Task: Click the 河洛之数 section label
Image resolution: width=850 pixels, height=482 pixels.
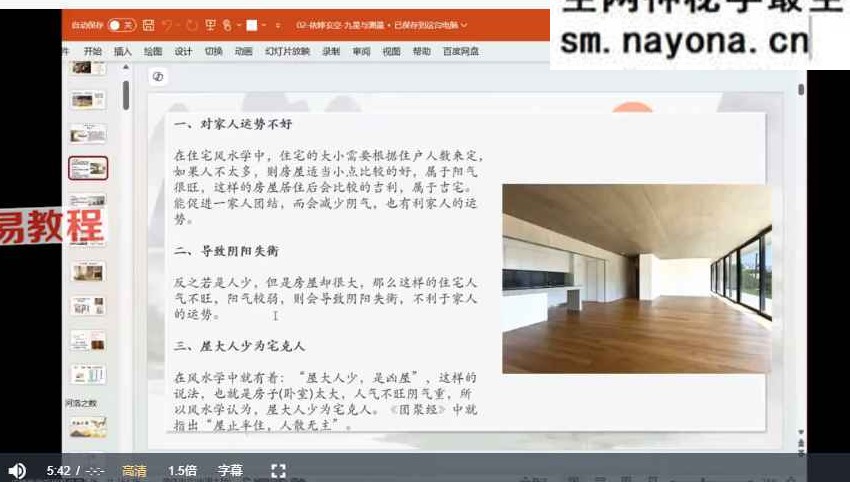Action: 81,403
